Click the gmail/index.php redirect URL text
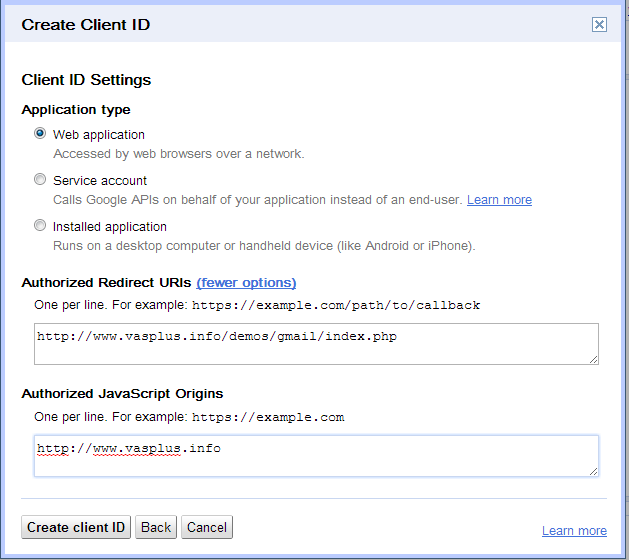Viewport: 629px width, 560px height. [217, 336]
